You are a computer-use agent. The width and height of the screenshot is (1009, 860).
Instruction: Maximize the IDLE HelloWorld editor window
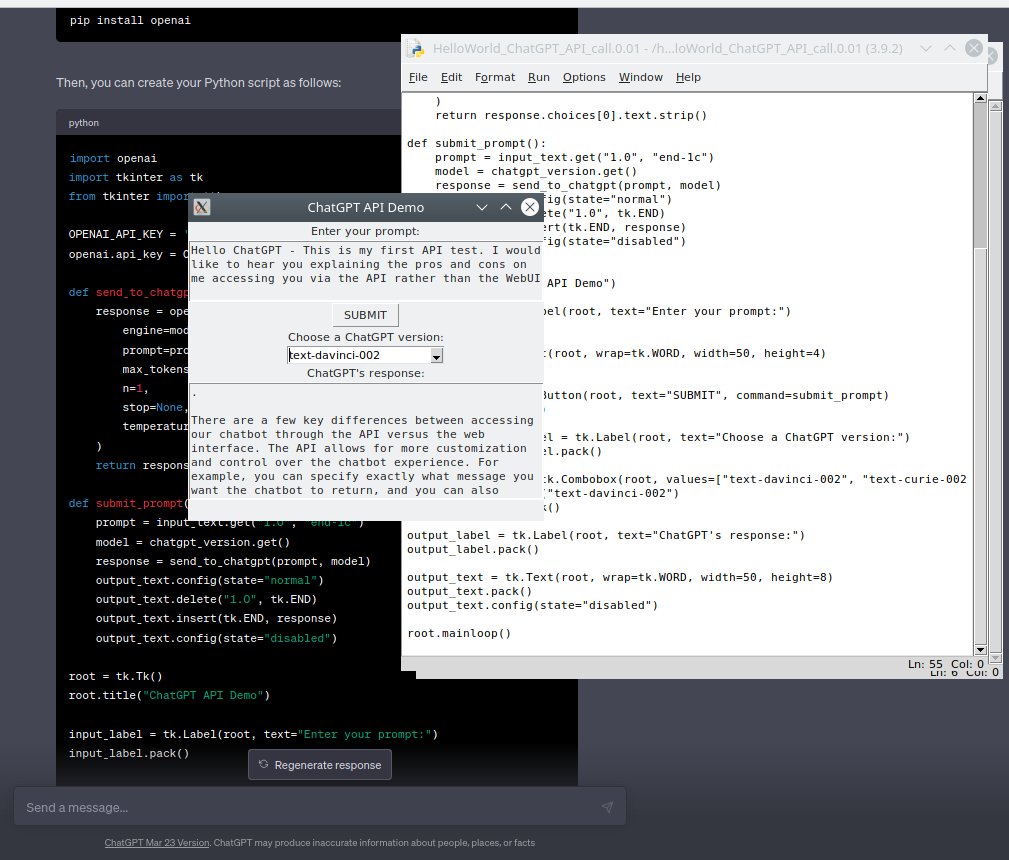coord(950,48)
